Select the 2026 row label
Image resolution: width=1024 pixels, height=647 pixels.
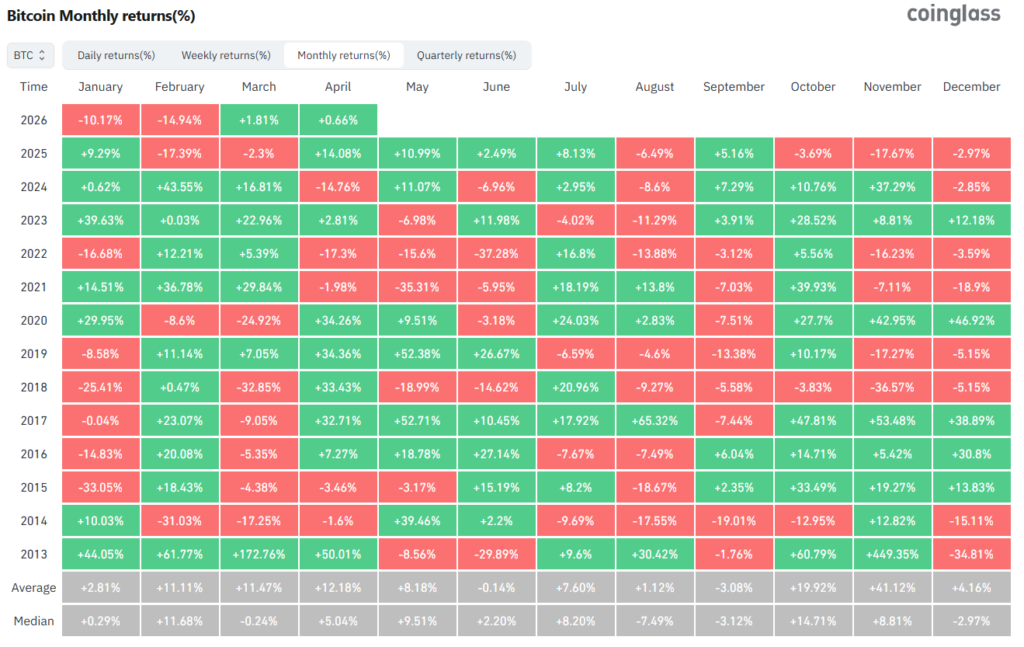tap(34, 120)
